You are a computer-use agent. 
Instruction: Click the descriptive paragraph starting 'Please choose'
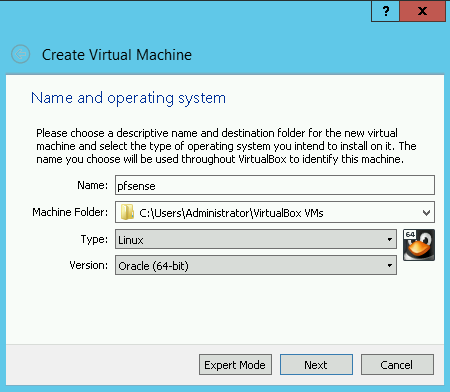(x=226, y=146)
